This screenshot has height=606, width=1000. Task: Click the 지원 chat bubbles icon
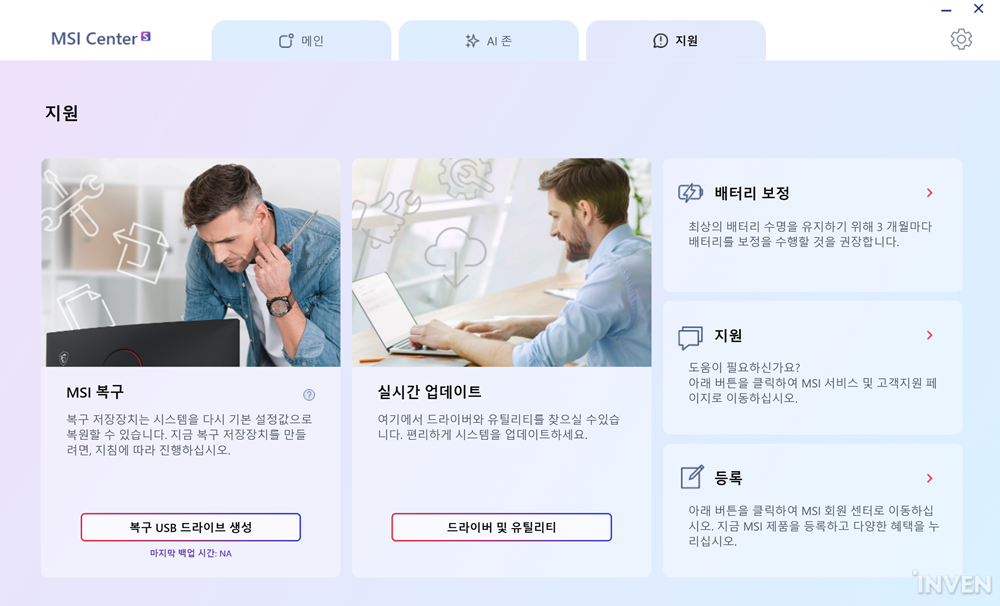point(690,337)
